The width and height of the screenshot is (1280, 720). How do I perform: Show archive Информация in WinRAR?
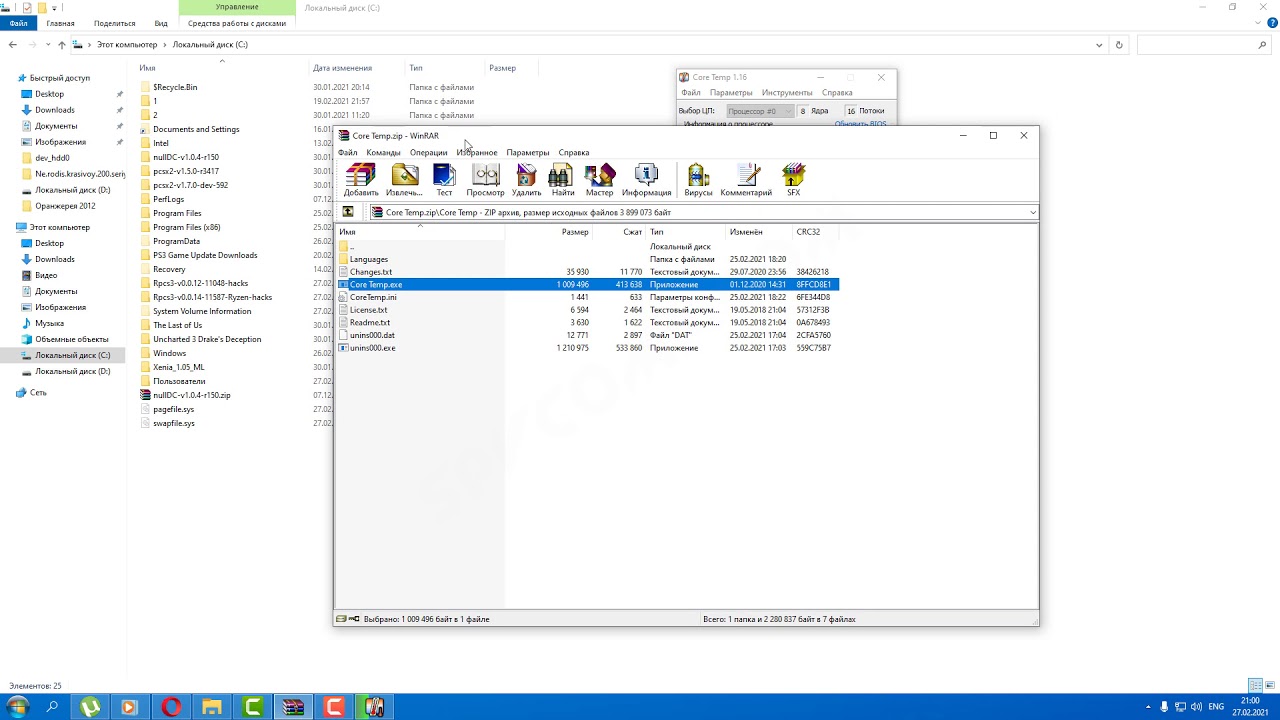[646, 179]
